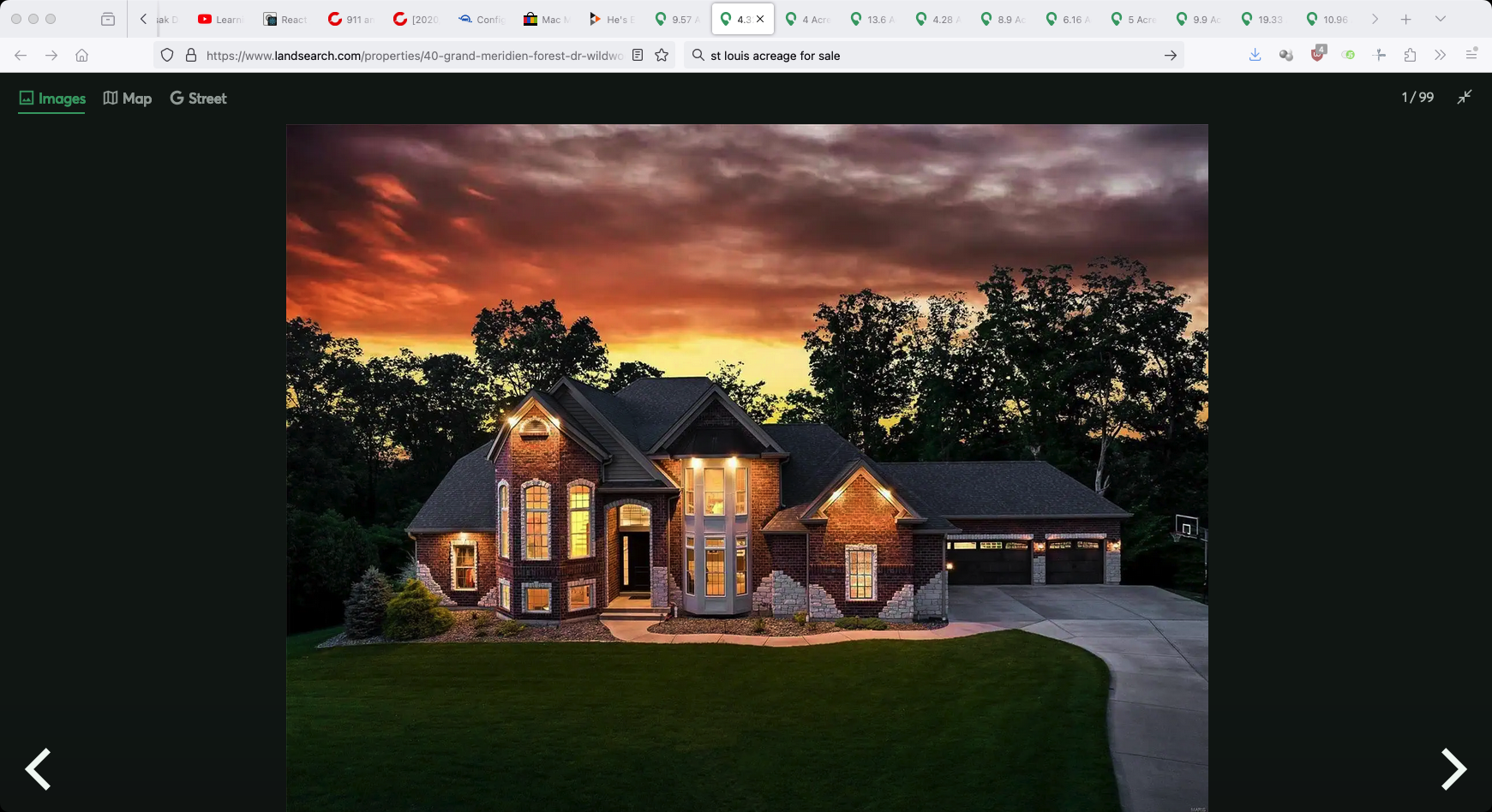Screen dimensions: 1492x812
Task: Click the 1 / 99 image counter
Action: point(1417,98)
